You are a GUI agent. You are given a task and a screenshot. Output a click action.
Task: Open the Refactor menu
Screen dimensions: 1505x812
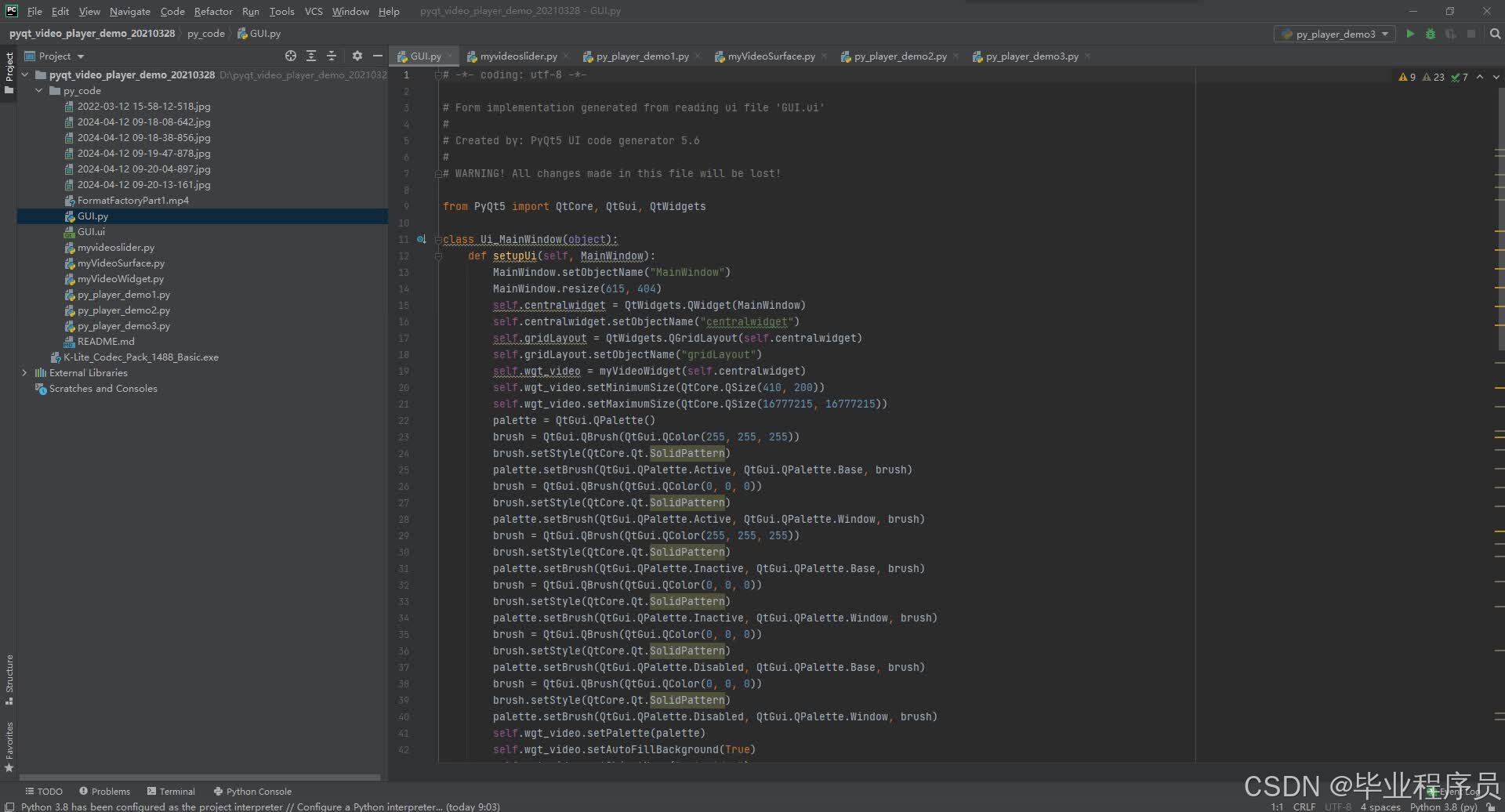(x=213, y=11)
